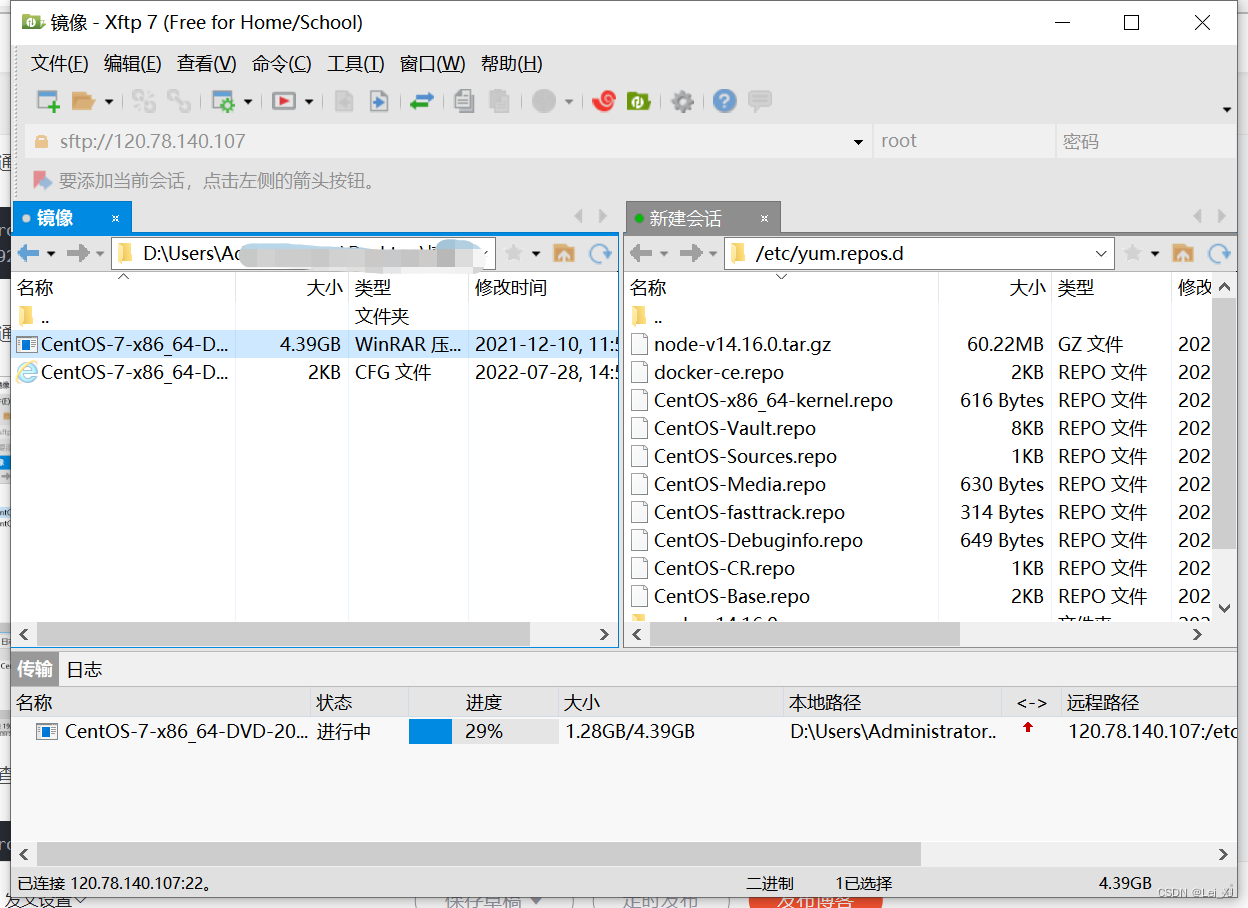This screenshot has height=908, width=1248.
Task: Sort the remote pane by 类型 column
Action: pos(1110,288)
